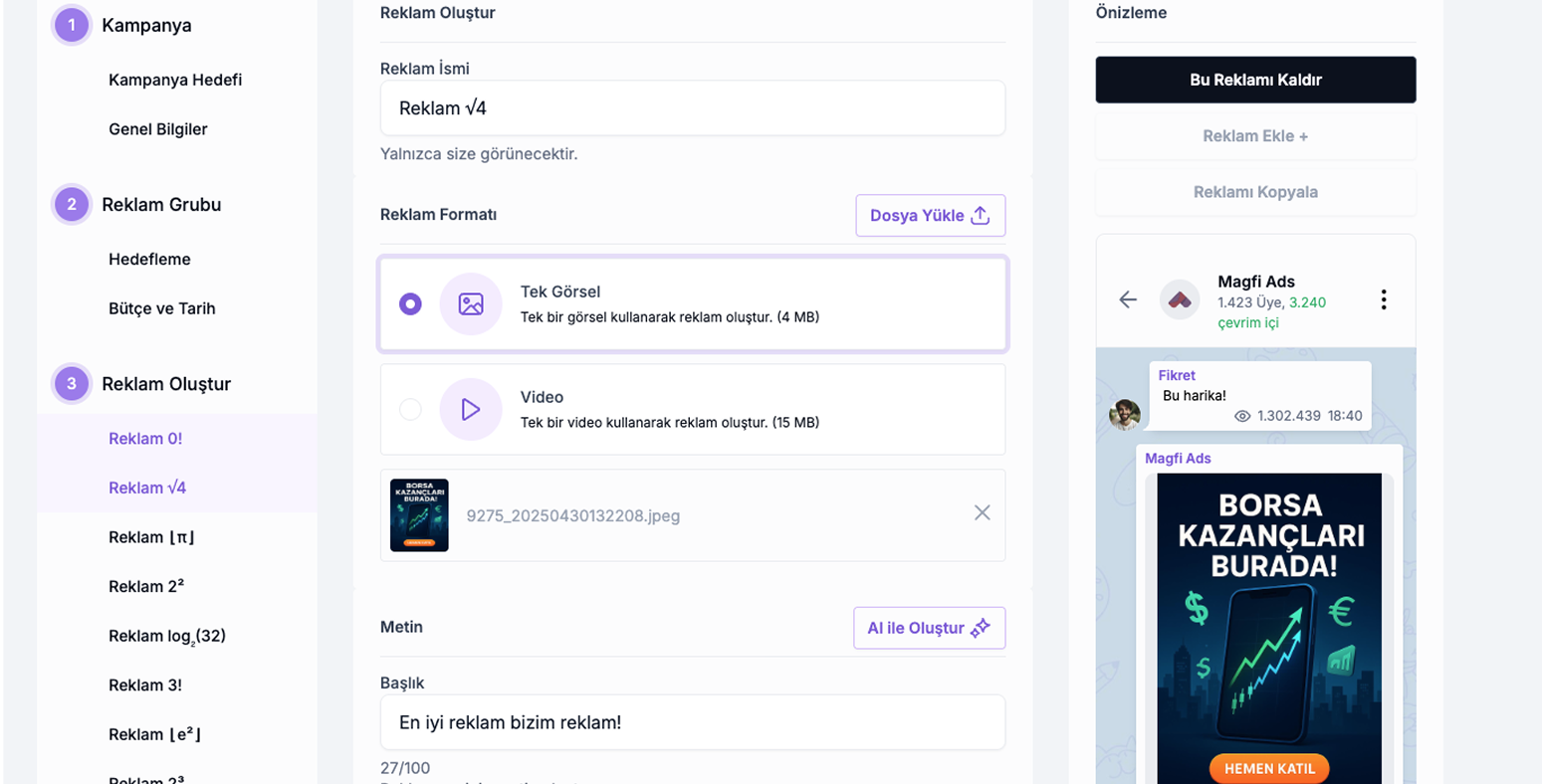
Task: Select the Video radio button
Action: 410,409
